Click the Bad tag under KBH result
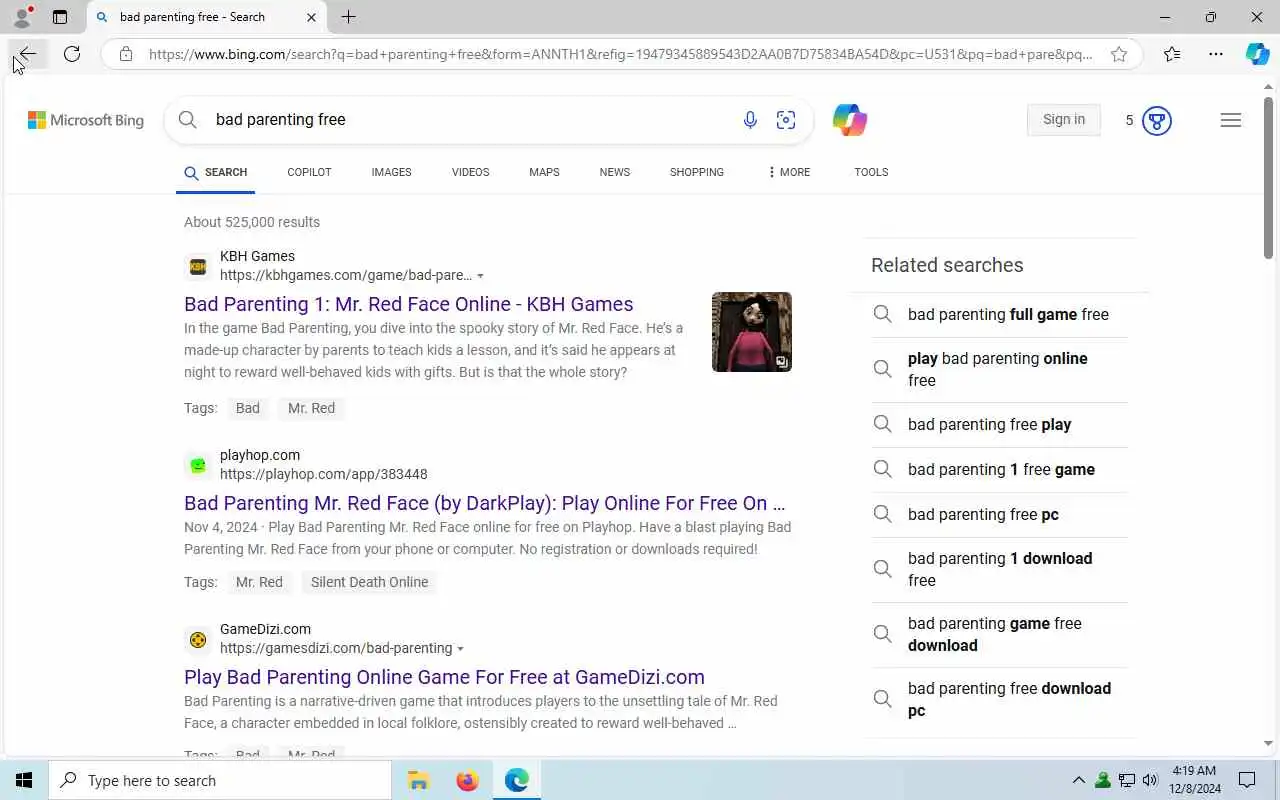The image size is (1280, 800). 247,408
